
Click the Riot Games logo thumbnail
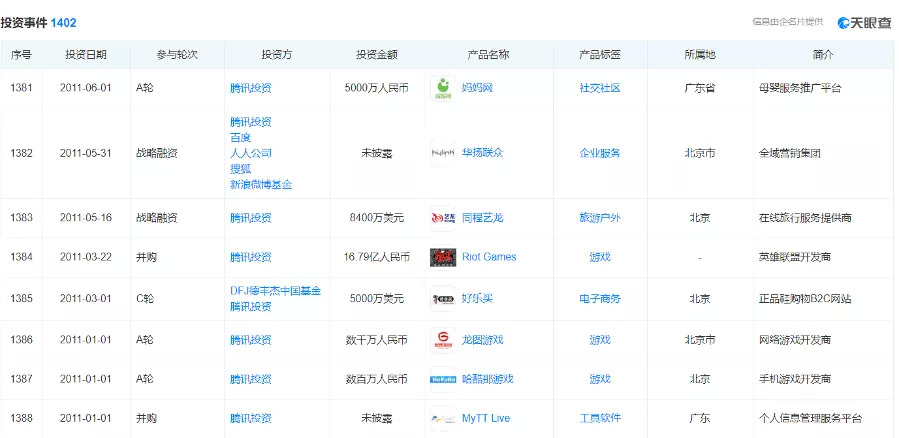point(443,257)
